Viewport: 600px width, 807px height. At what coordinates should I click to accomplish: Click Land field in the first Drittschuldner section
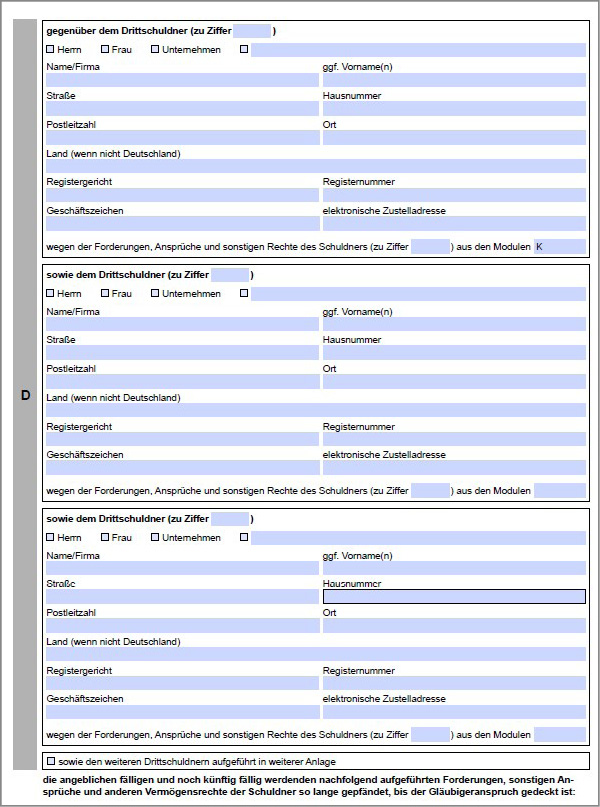316,166
